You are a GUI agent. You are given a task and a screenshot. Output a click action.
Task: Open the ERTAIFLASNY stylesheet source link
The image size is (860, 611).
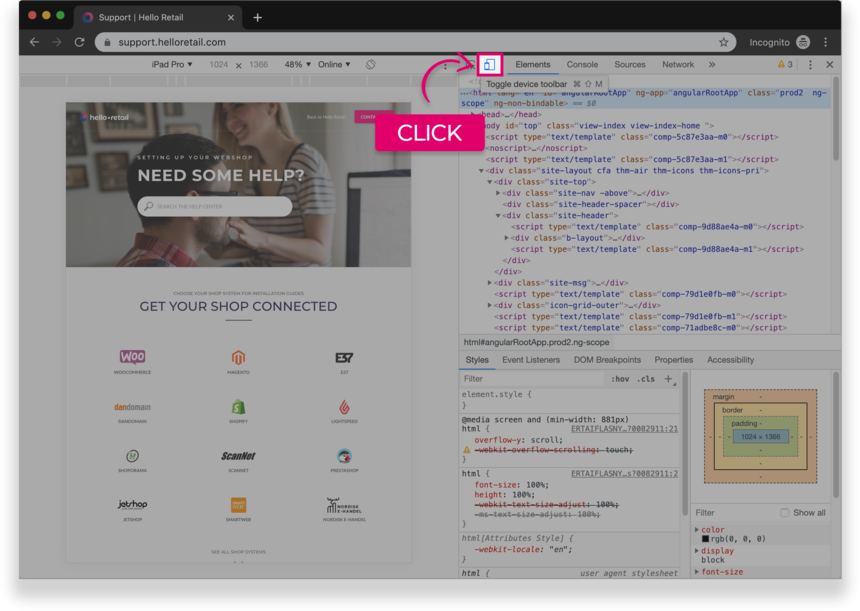pyautogui.click(x=623, y=429)
